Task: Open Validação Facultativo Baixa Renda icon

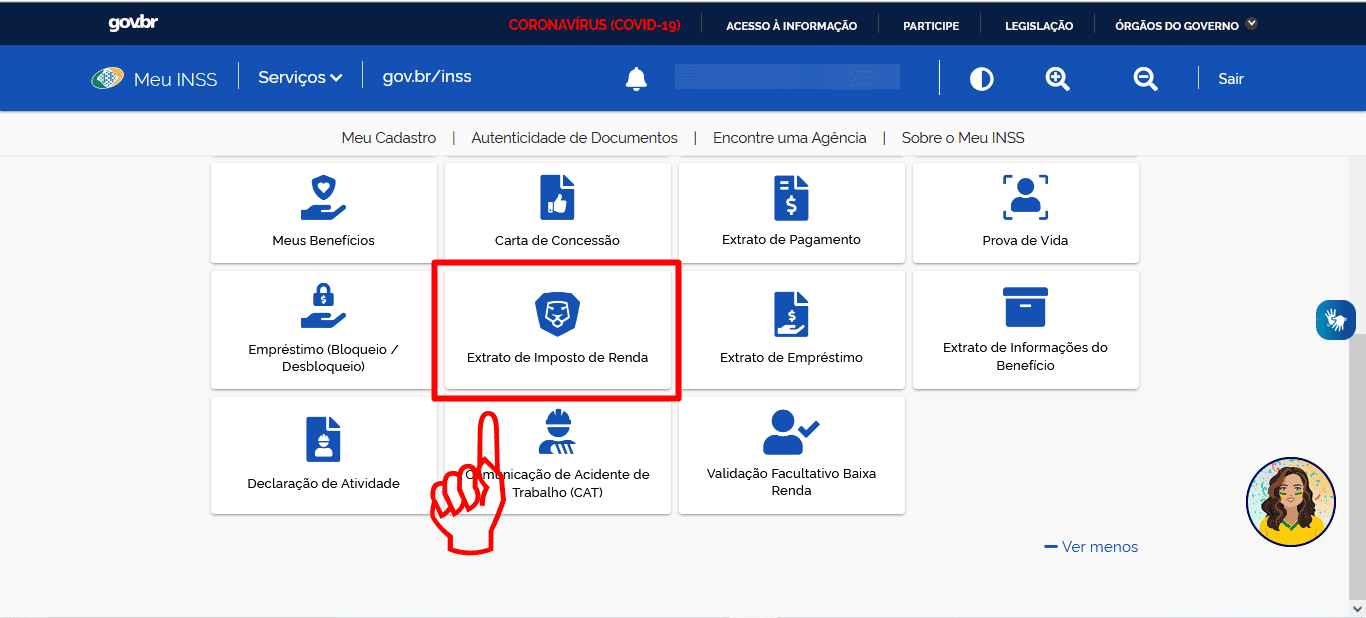Action: click(x=791, y=432)
